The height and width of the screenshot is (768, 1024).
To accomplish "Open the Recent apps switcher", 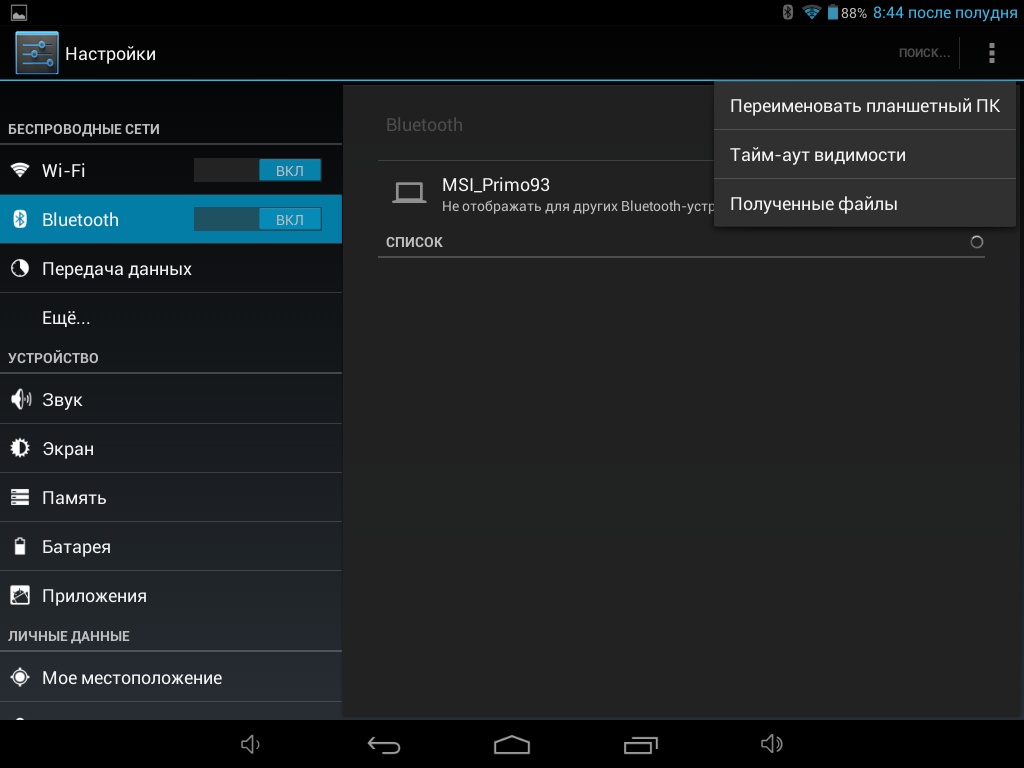I will [x=640, y=744].
